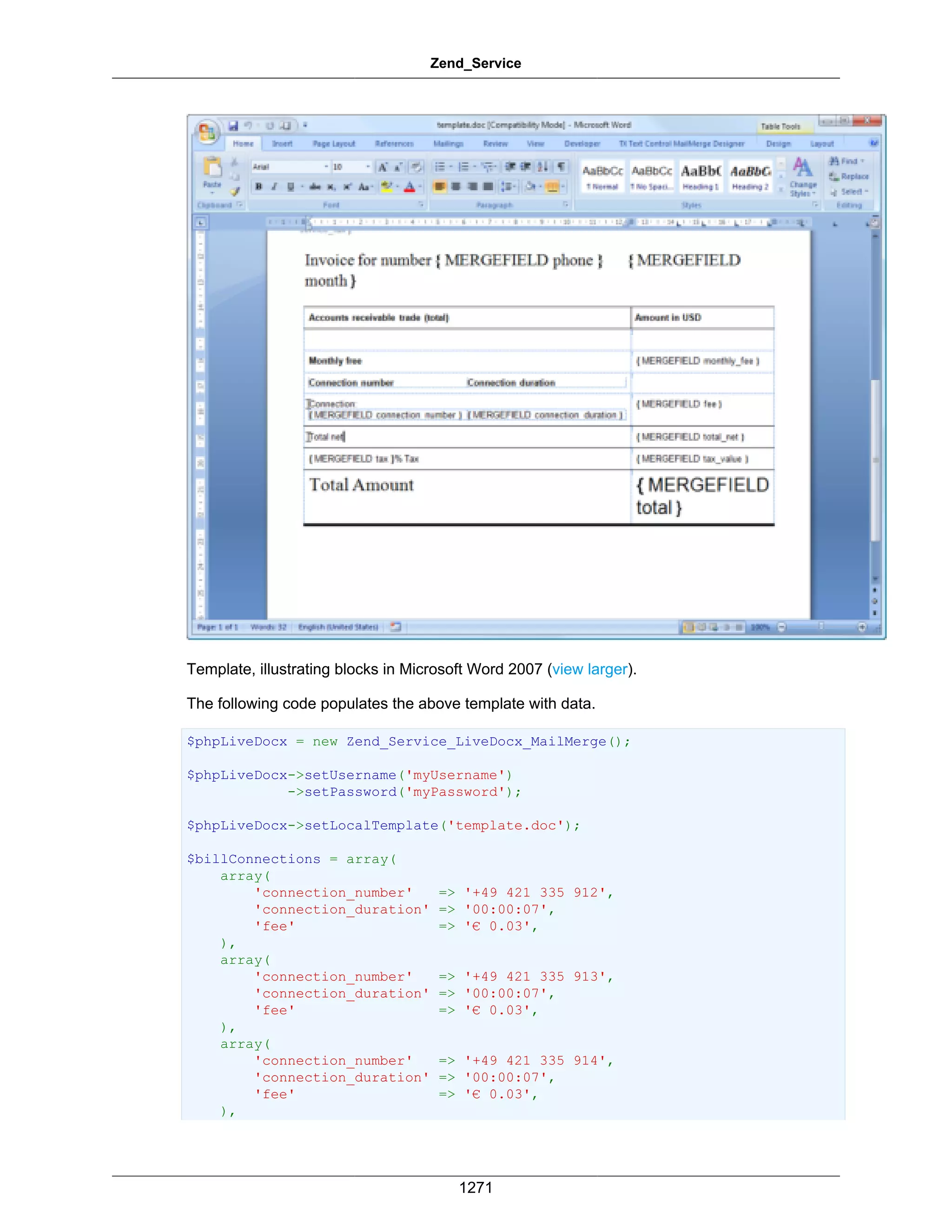Apply the Heading 2 style
Viewport: 952px width, 1232px height.
click(750, 177)
